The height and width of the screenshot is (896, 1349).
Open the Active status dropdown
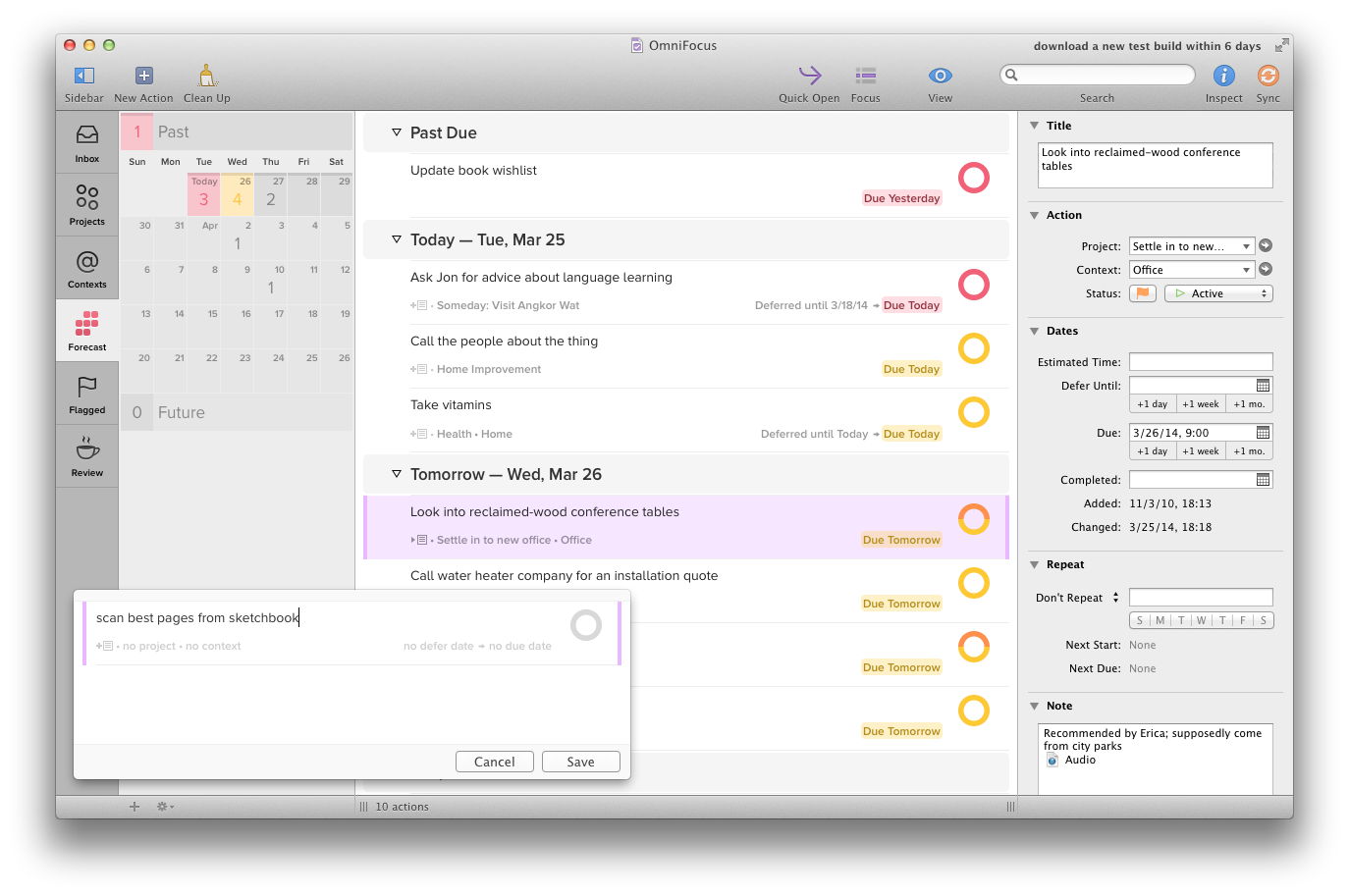pos(1218,293)
